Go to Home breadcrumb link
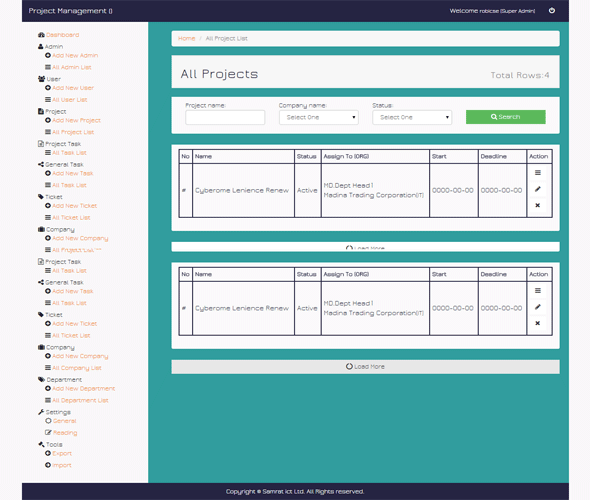590x500 pixels. click(187, 38)
